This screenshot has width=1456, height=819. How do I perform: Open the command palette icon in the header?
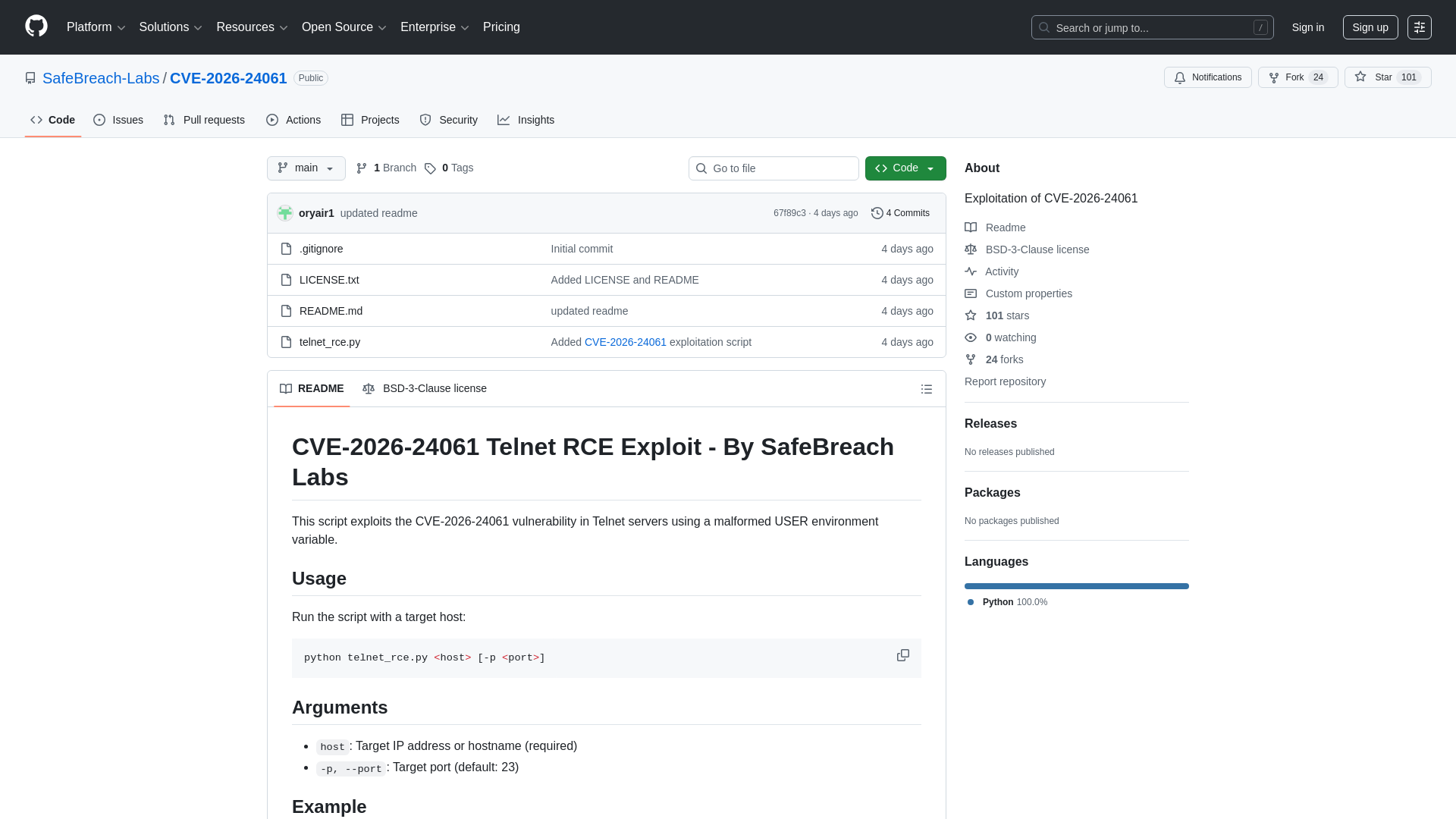[1420, 27]
